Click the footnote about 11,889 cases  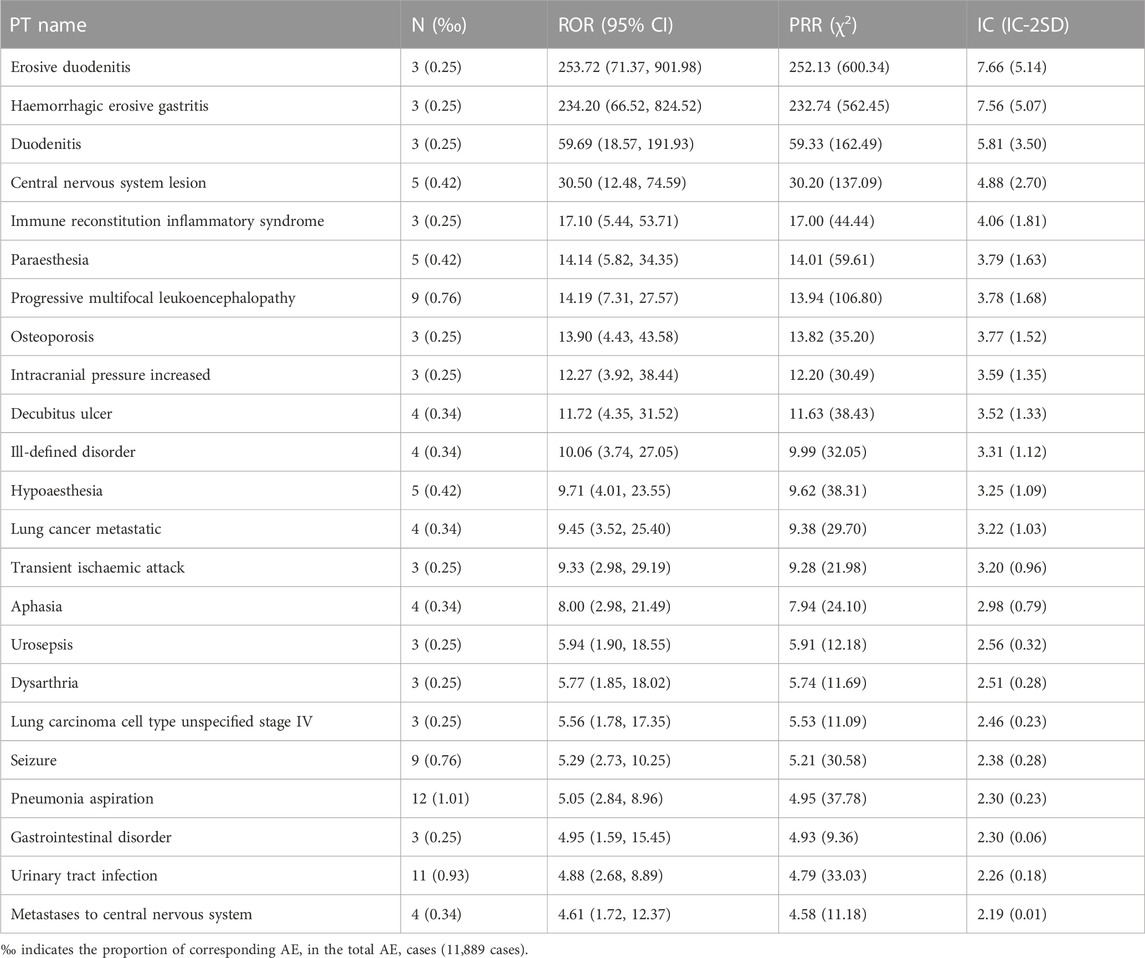264,949
